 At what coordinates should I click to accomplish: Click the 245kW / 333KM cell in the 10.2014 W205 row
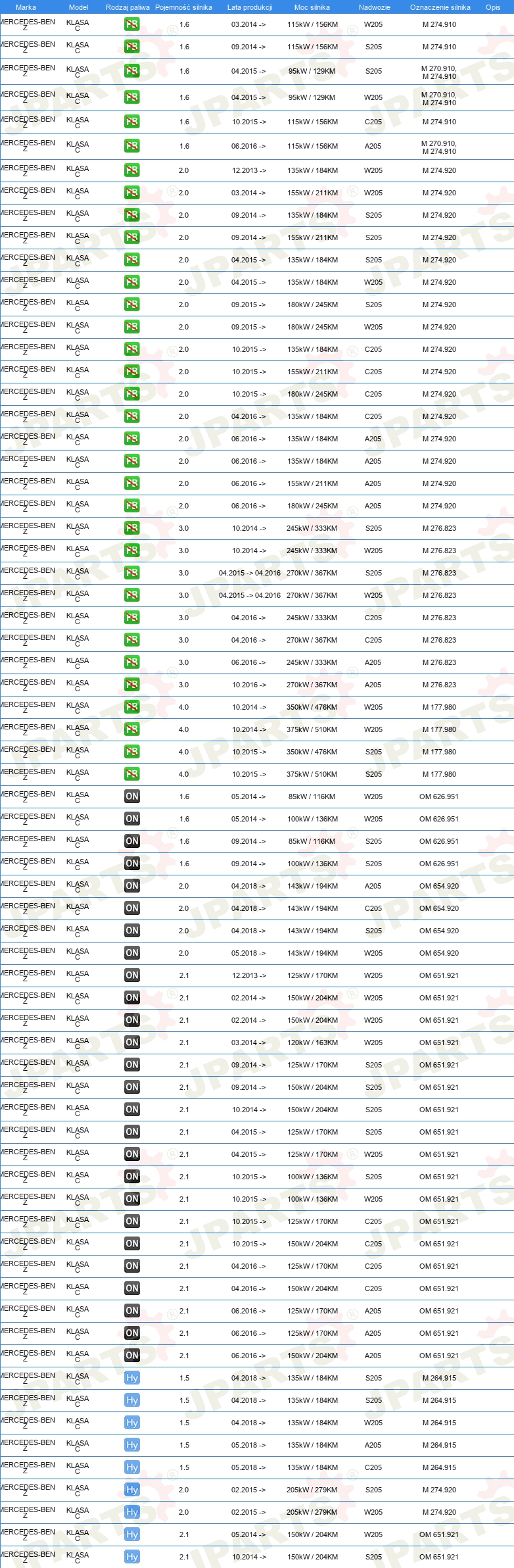point(312,551)
